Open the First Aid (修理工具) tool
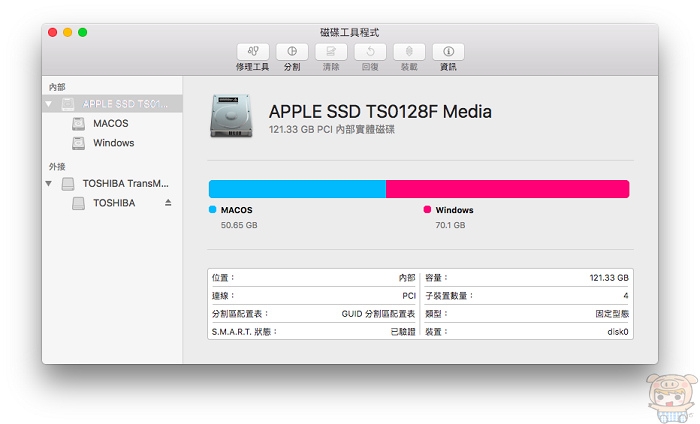 [x=253, y=52]
